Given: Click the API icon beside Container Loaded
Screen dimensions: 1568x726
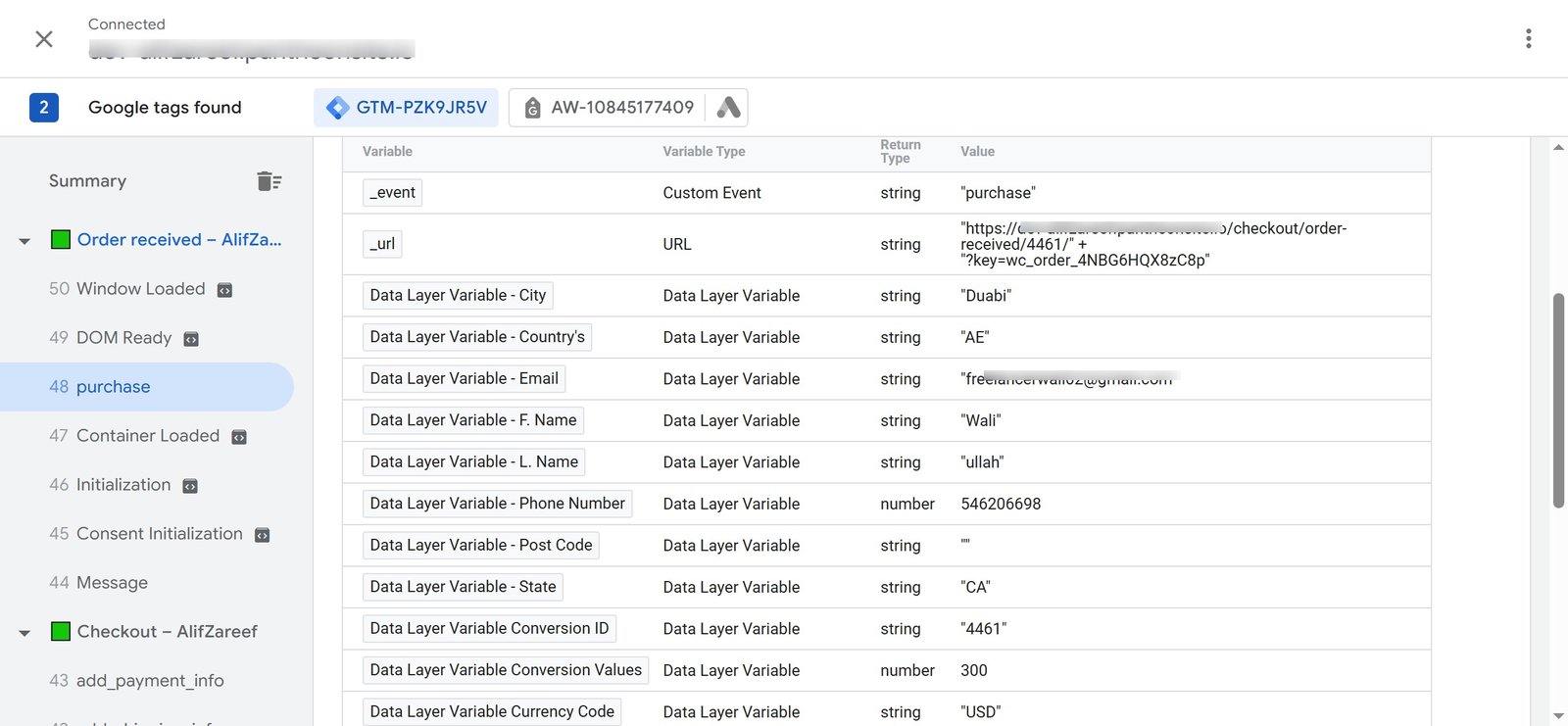Looking at the screenshot, I should pos(239,437).
